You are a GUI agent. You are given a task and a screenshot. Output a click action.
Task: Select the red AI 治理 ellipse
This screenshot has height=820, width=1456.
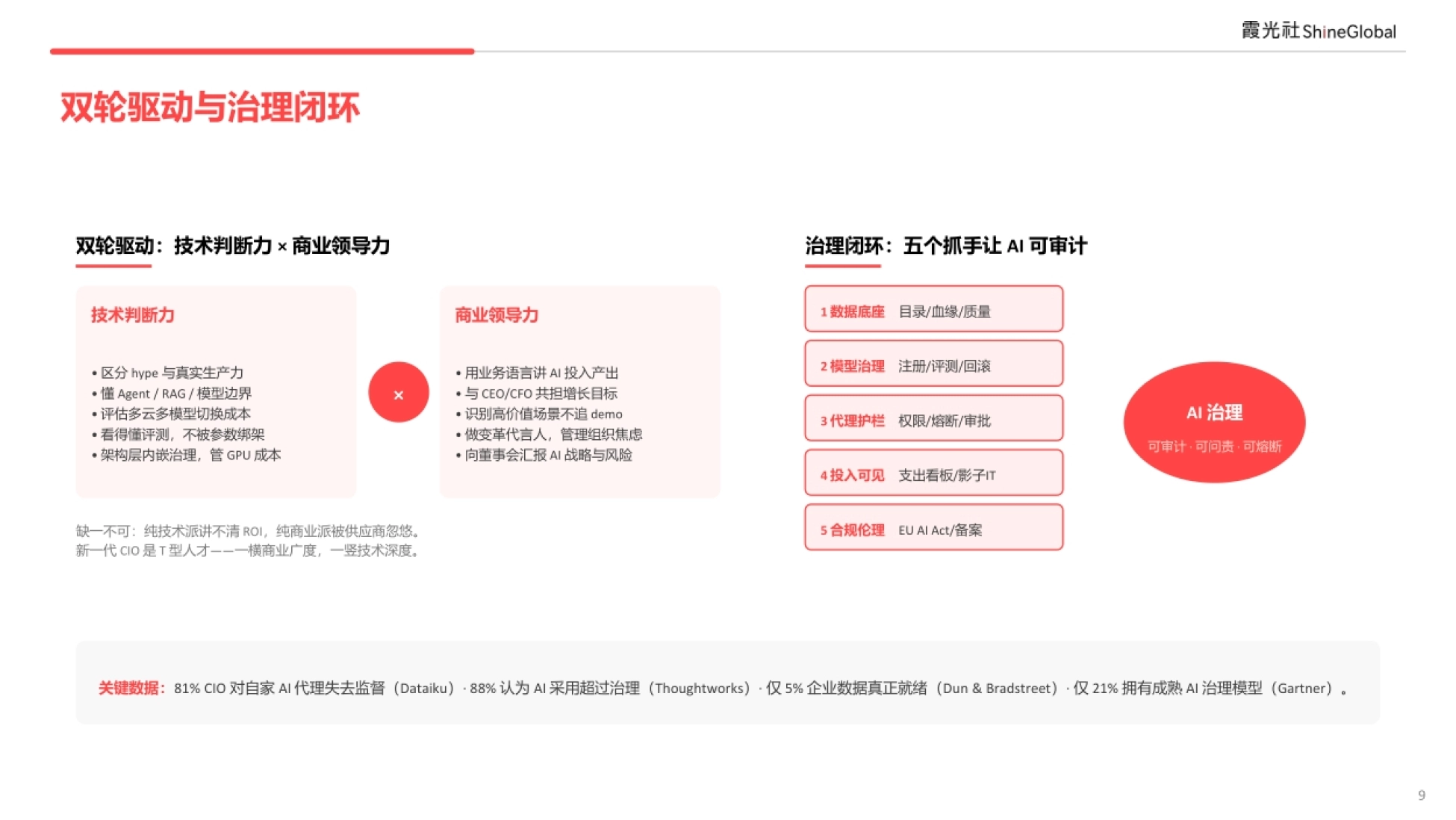click(x=1214, y=422)
